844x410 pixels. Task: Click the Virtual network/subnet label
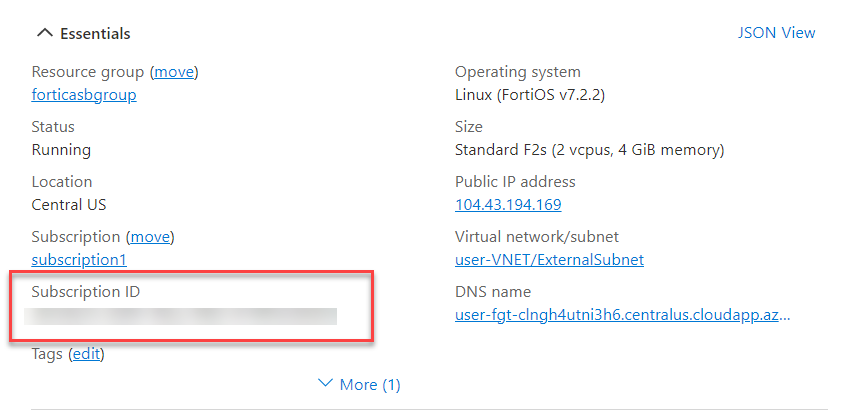click(537, 237)
